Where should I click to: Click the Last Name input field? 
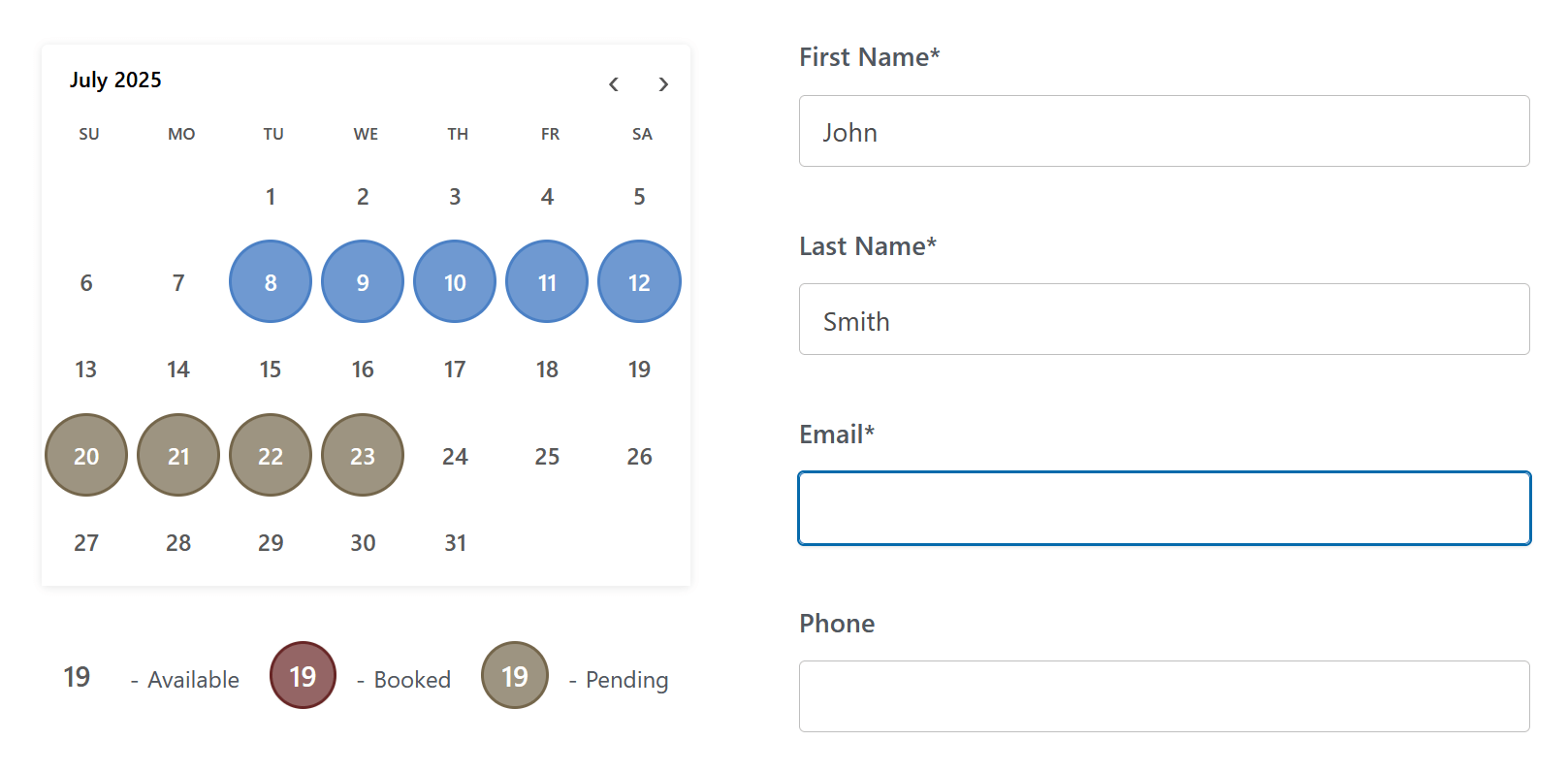tap(1164, 319)
